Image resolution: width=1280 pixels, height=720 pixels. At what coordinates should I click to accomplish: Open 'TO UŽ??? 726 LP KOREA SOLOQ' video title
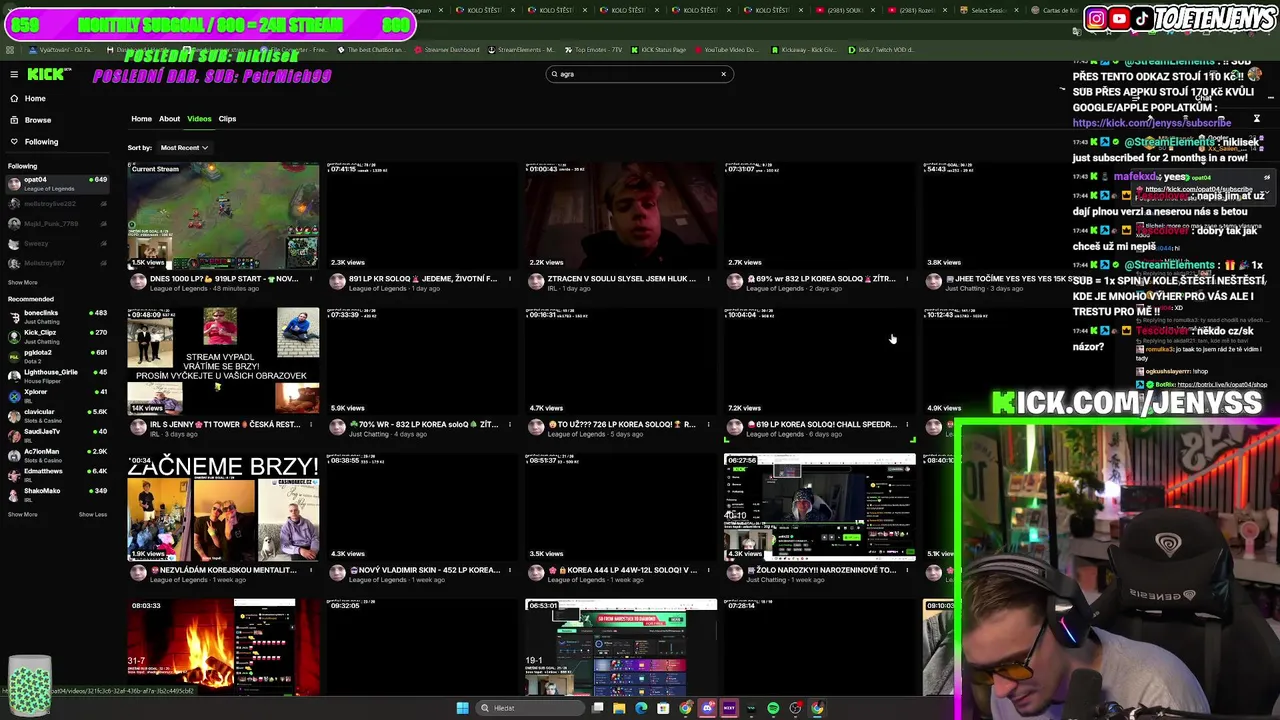[x=621, y=425]
